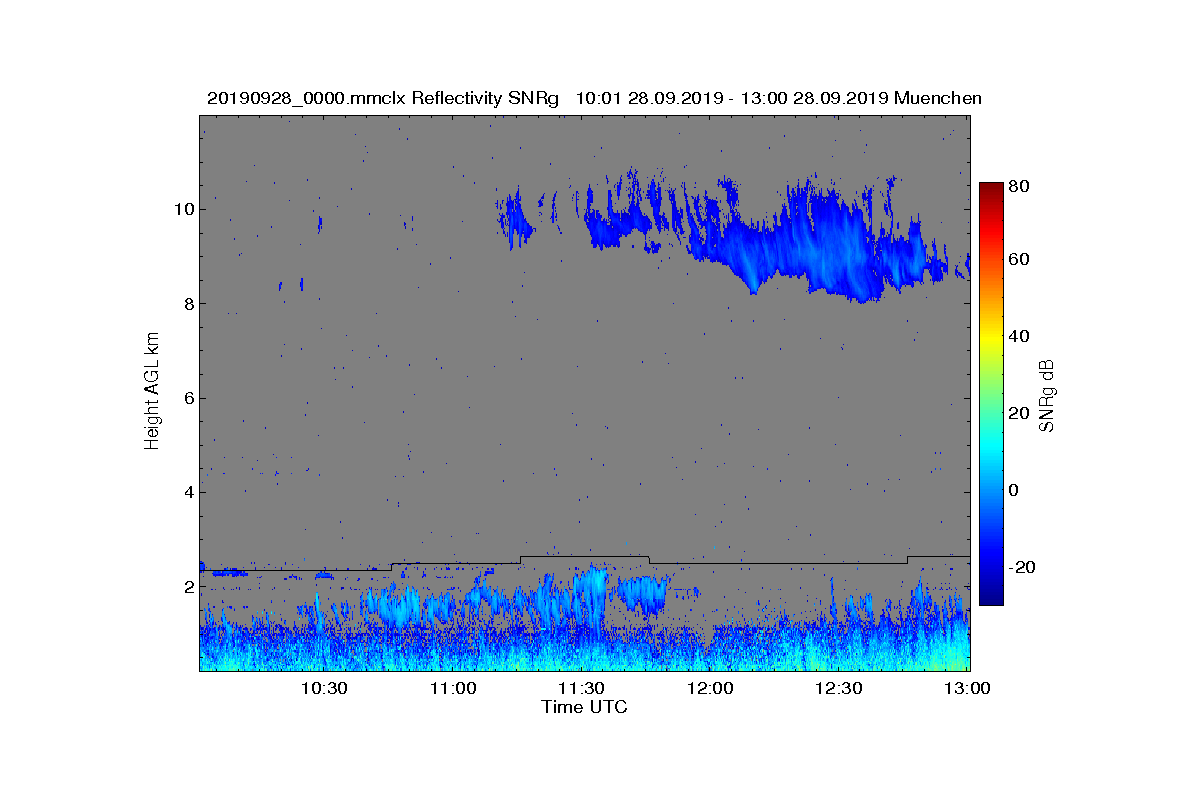Click the 12:30 time tick label

(839, 688)
